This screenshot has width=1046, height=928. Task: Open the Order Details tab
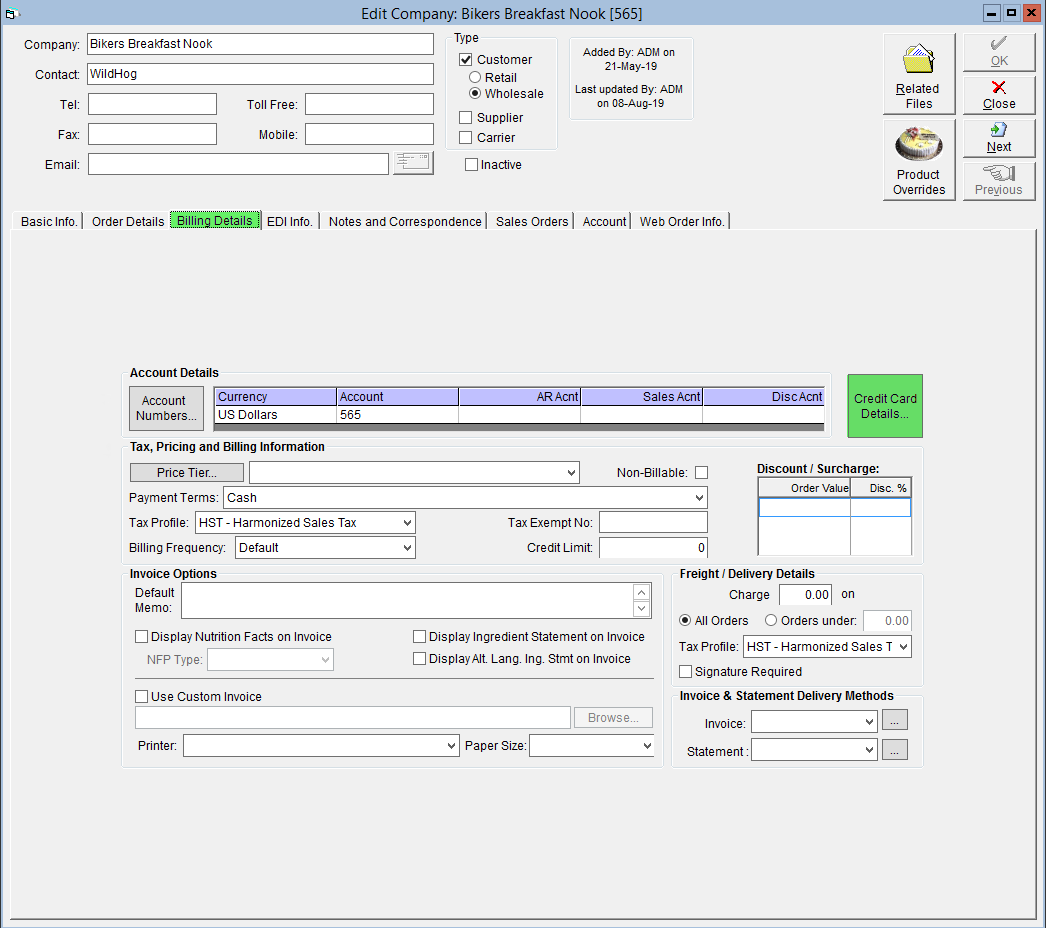[127, 221]
